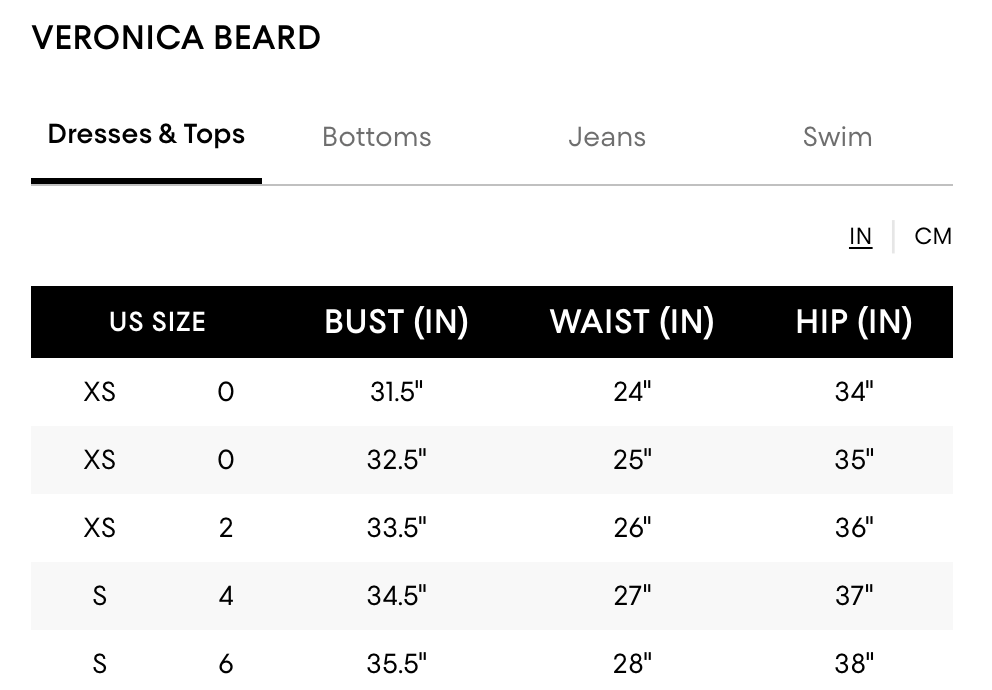992x690 pixels.
Task: Click the S label in size 6 row
Action: 99,663
